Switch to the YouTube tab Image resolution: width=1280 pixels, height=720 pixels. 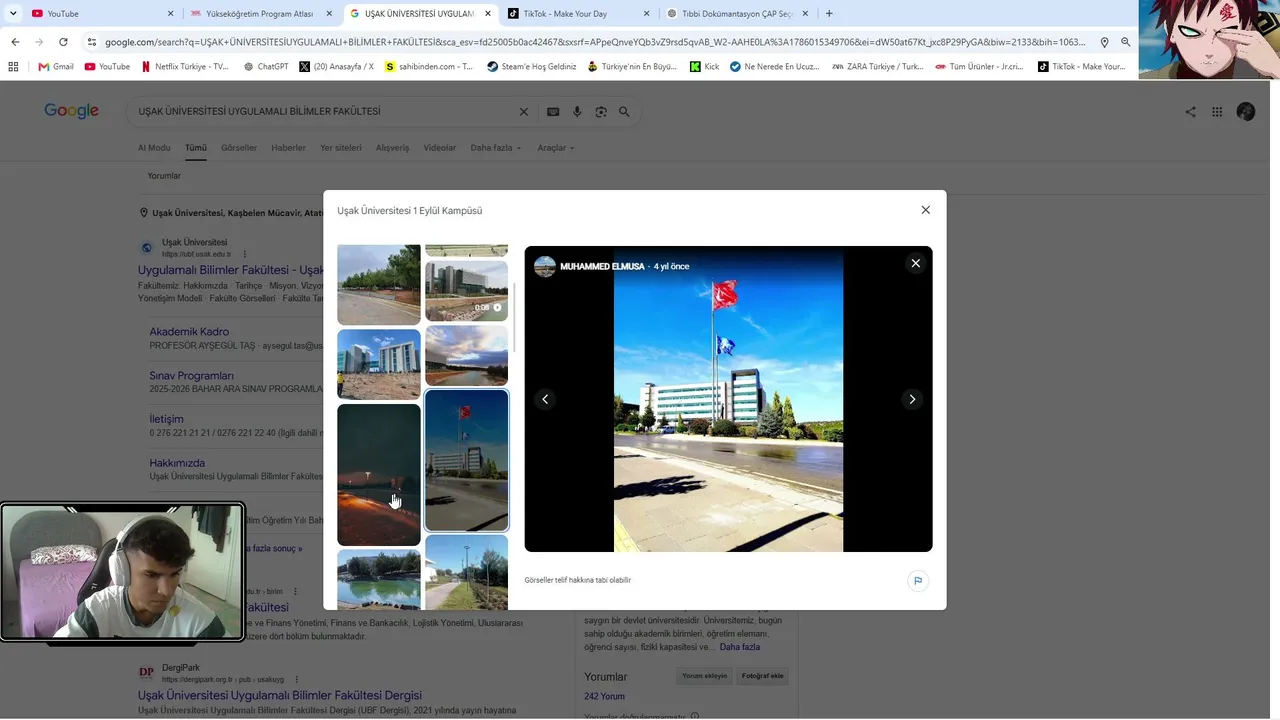(102, 14)
